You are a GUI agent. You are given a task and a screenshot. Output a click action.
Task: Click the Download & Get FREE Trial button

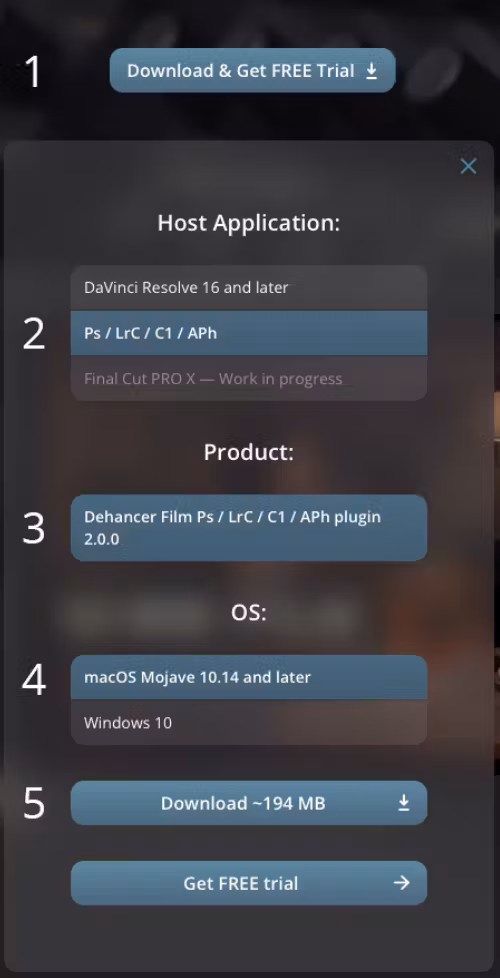(x=252, y=70)
